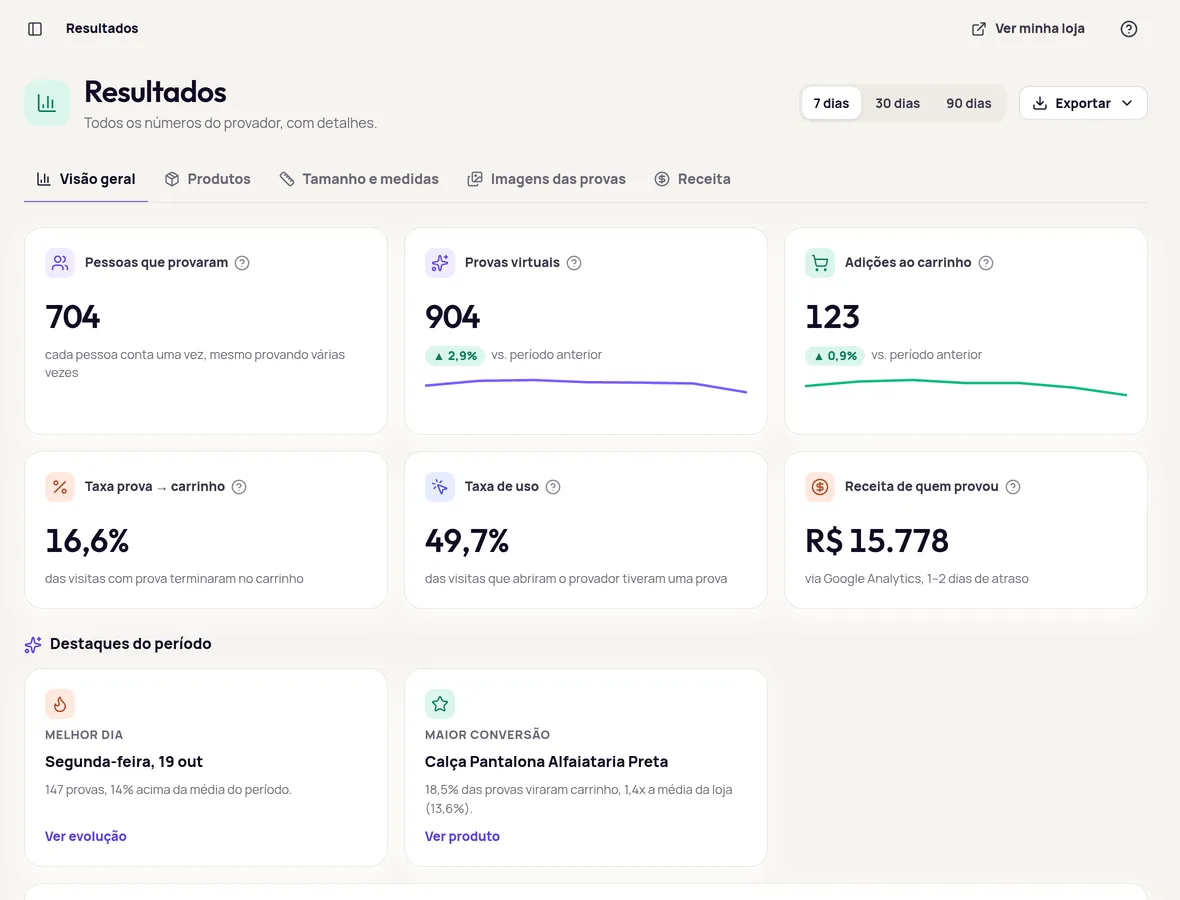Switch period to 90 dias

pyautogui.click(x=969, y=103)
